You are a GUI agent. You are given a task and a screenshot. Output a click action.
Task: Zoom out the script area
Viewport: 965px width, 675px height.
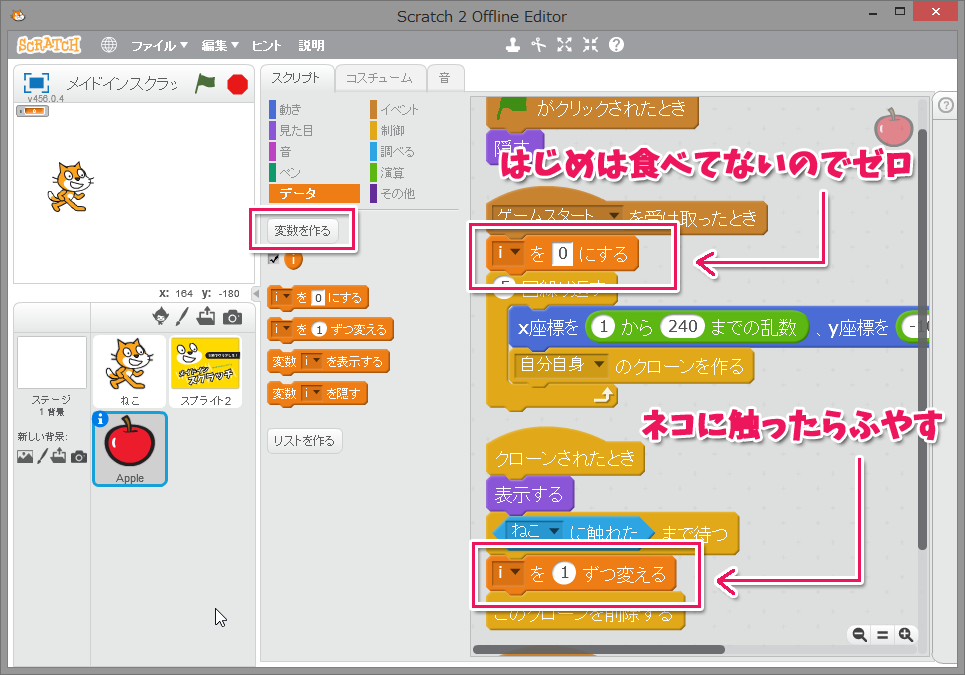859,634
